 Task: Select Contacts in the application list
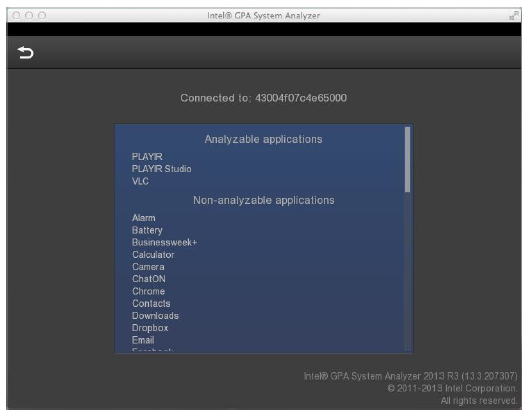[x=151, y=303]
